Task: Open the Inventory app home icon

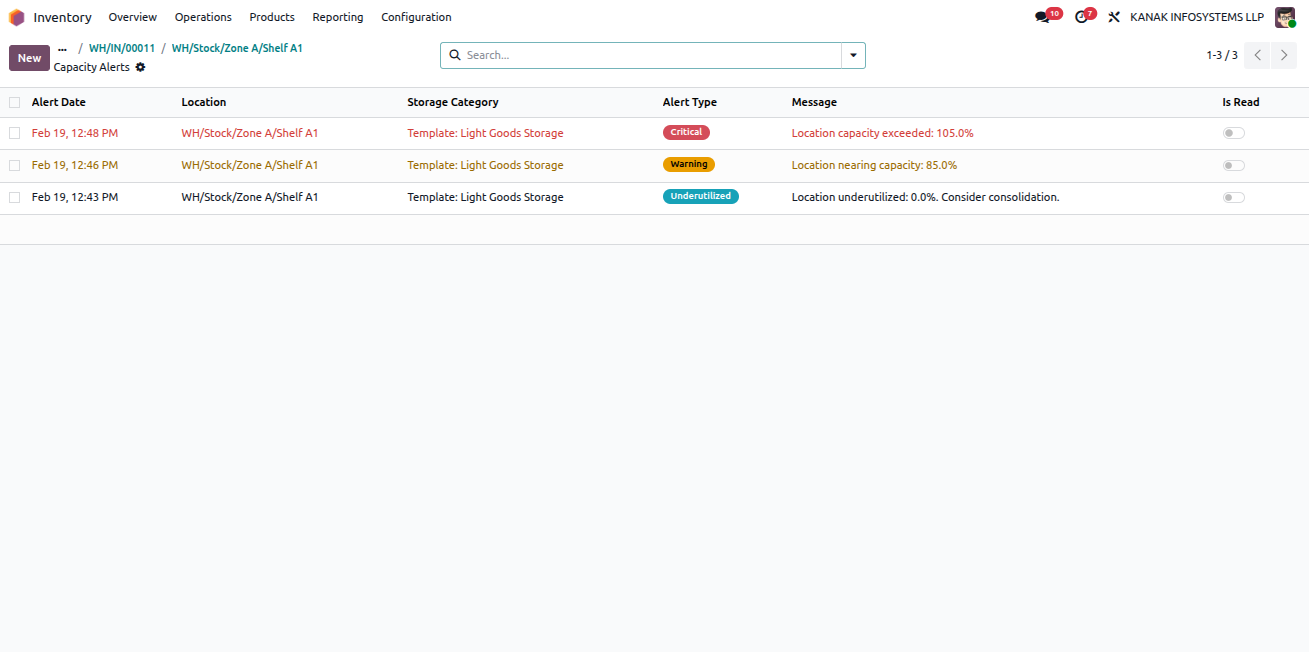Action: click(x=17, y=17)
